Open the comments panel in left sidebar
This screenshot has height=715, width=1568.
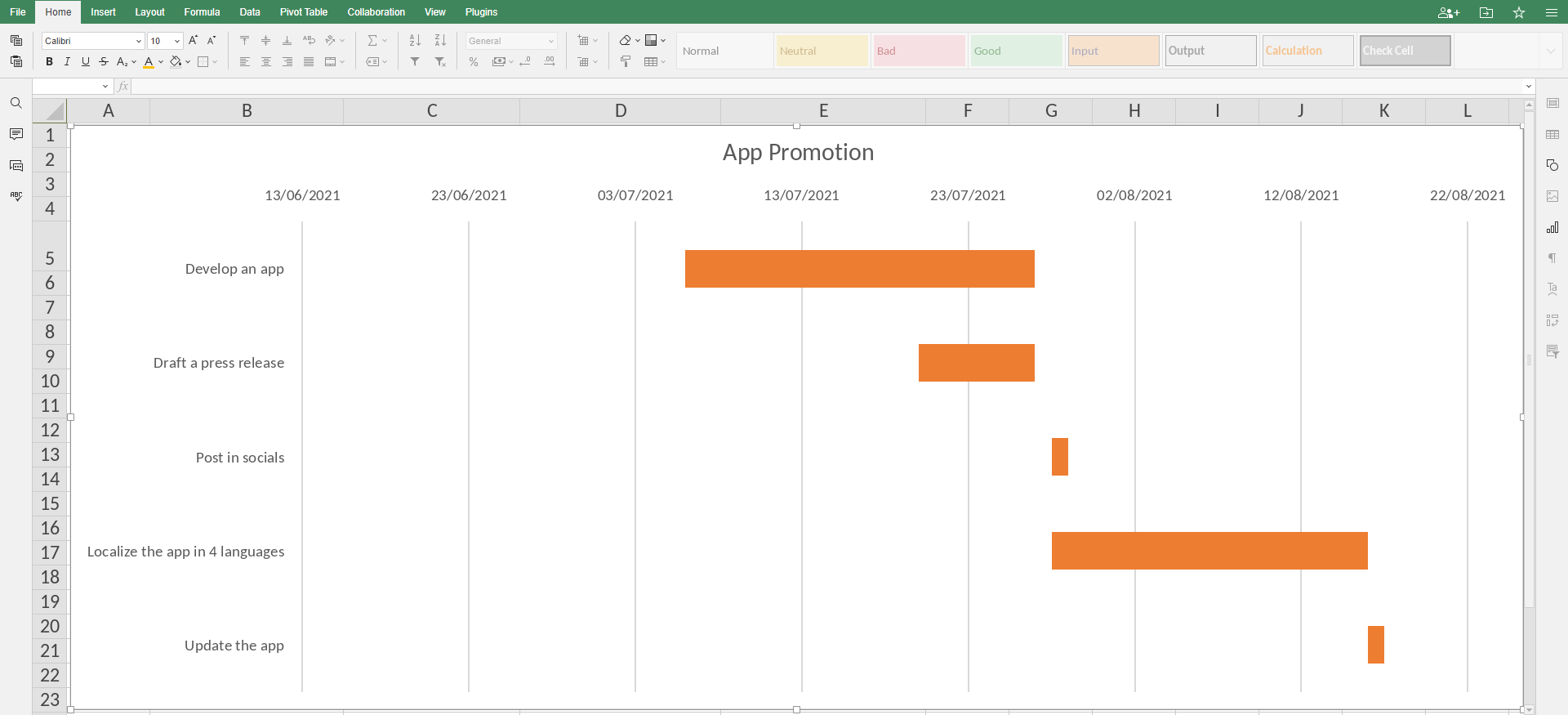pos(16,134)
